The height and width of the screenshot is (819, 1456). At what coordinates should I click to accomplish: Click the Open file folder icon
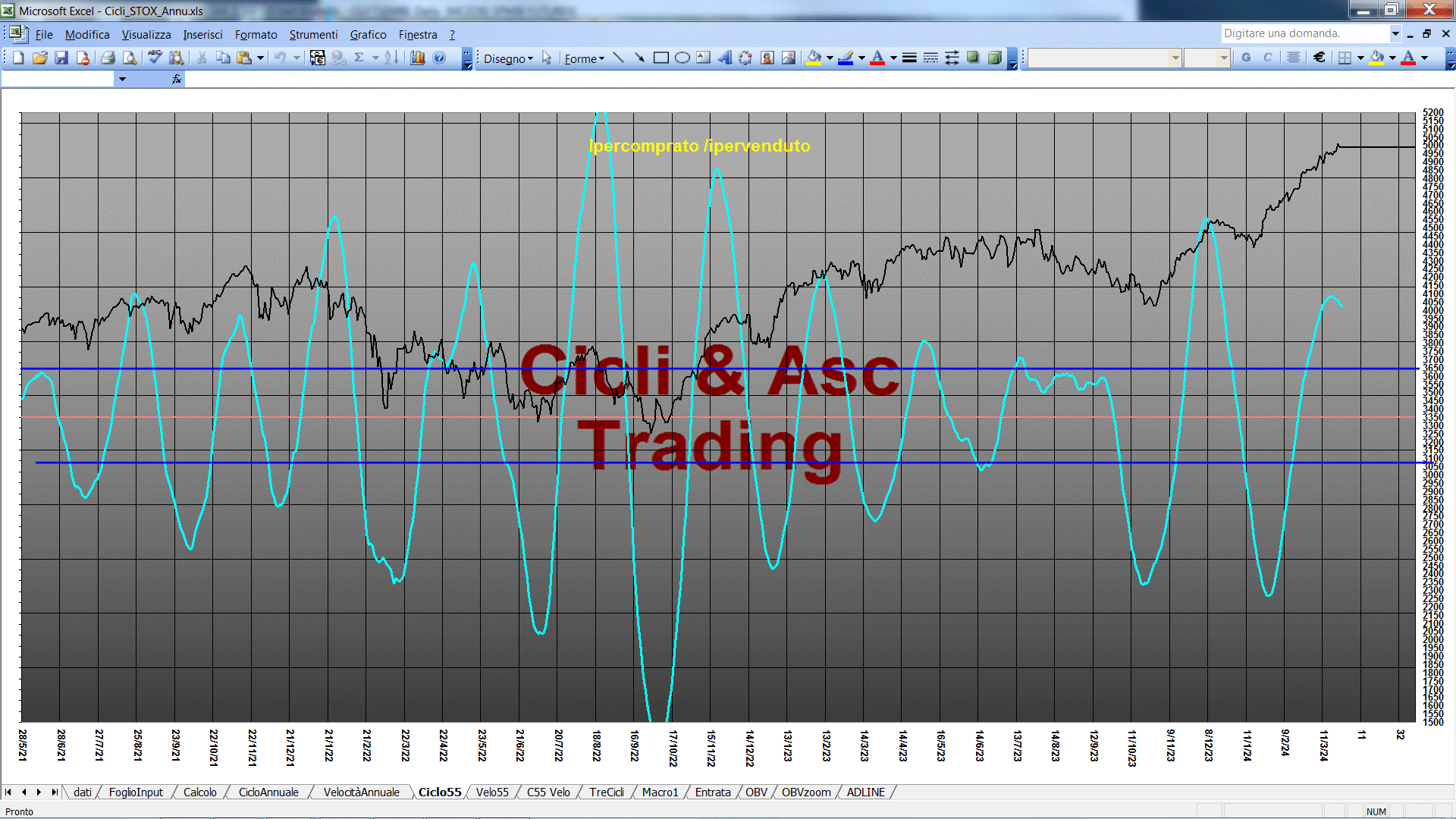click(40, 58)
